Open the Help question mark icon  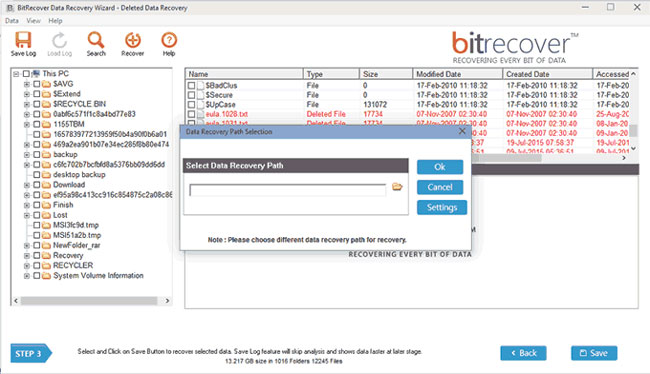coord(169,40)
